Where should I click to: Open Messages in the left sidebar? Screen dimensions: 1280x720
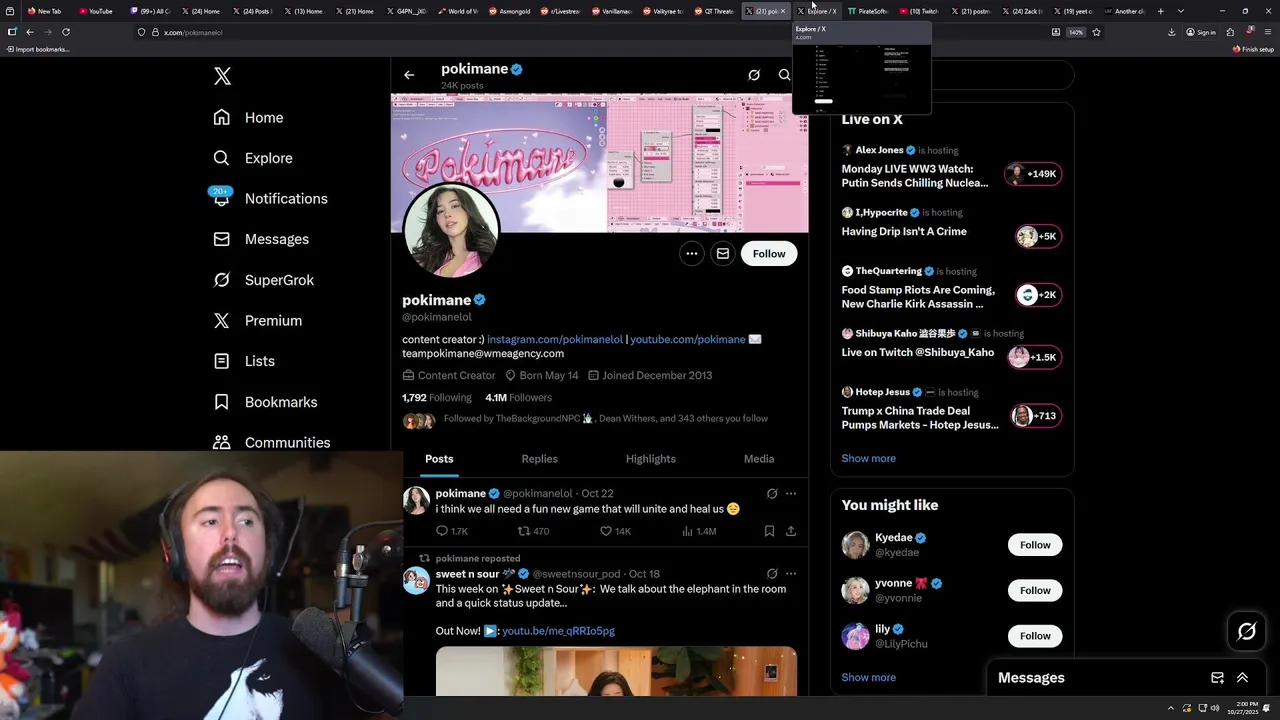[261, 239]
